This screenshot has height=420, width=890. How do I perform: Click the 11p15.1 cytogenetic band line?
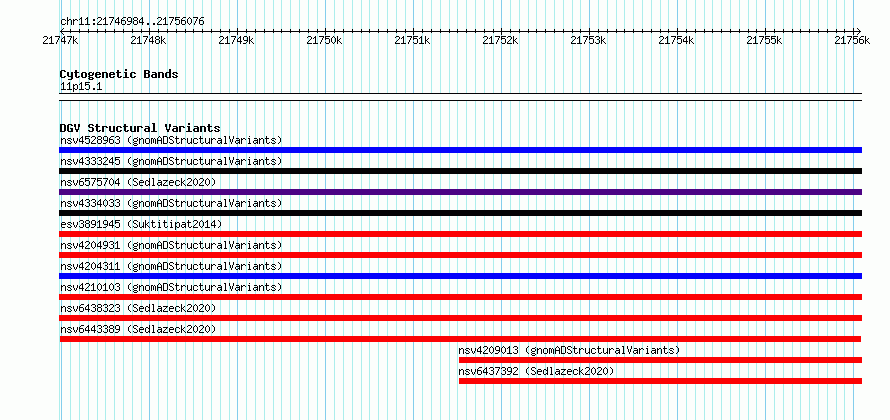pos(460,97)
